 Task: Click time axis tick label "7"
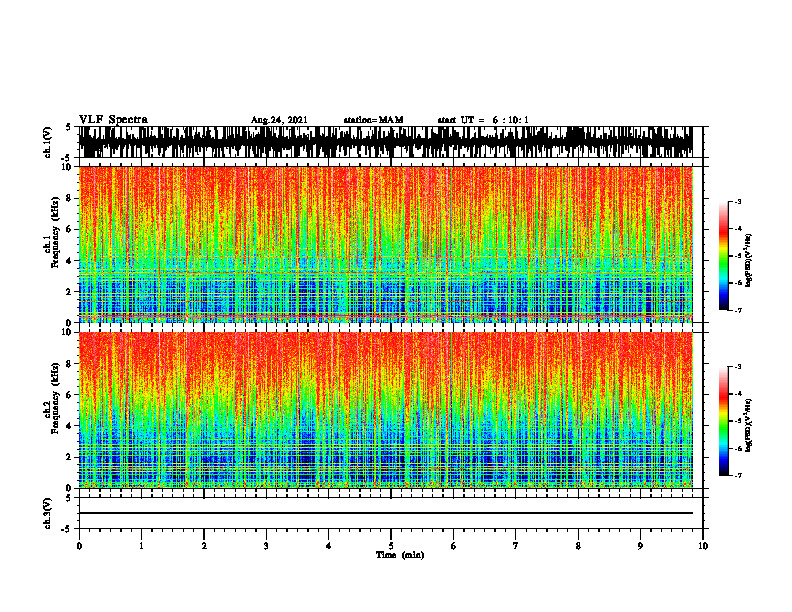click(516, 546)
